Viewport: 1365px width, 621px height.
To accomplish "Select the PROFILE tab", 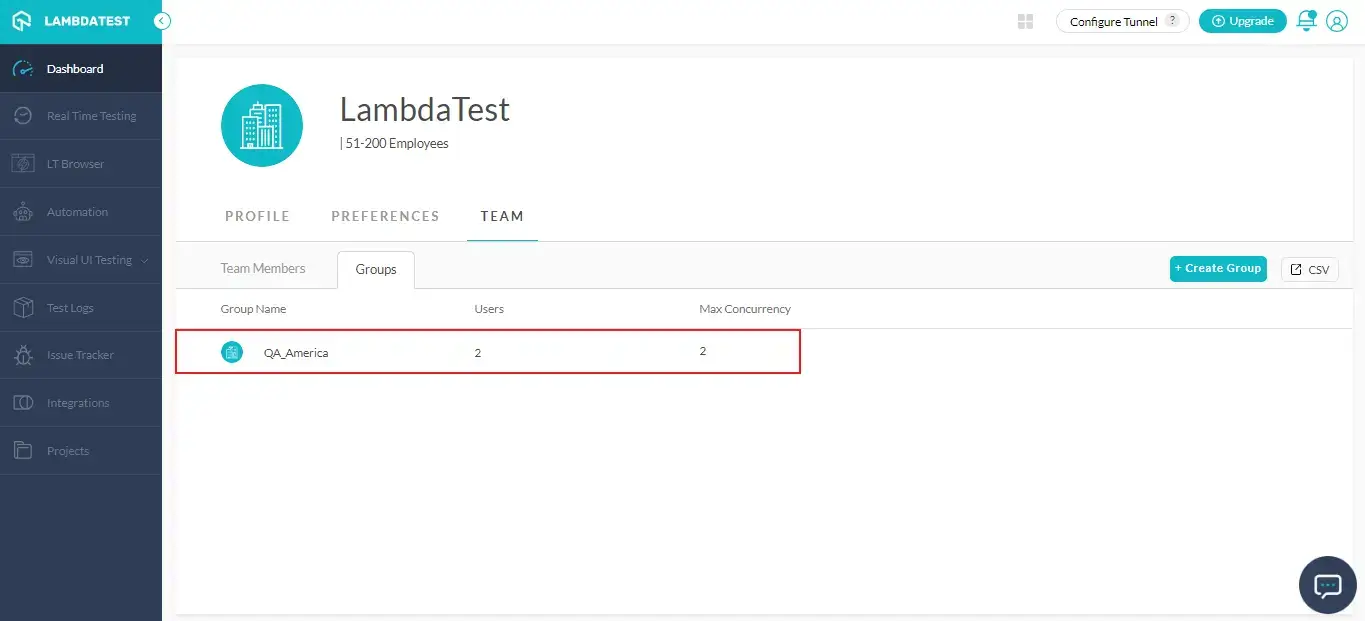I will coord(257,216).
